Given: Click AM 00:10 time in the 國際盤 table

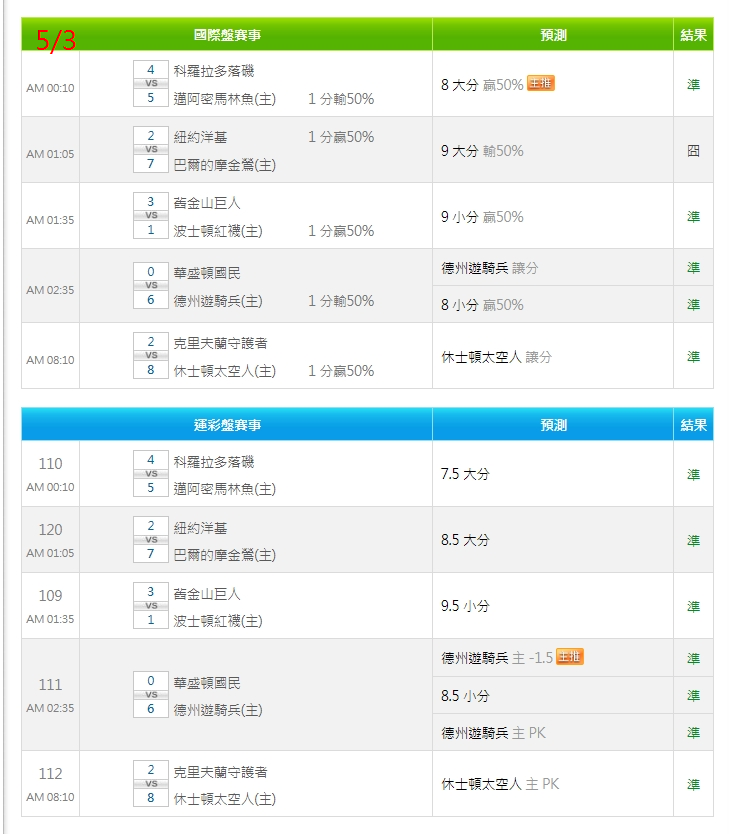Looking at the screenshot, I should click(x=51, y=88).
